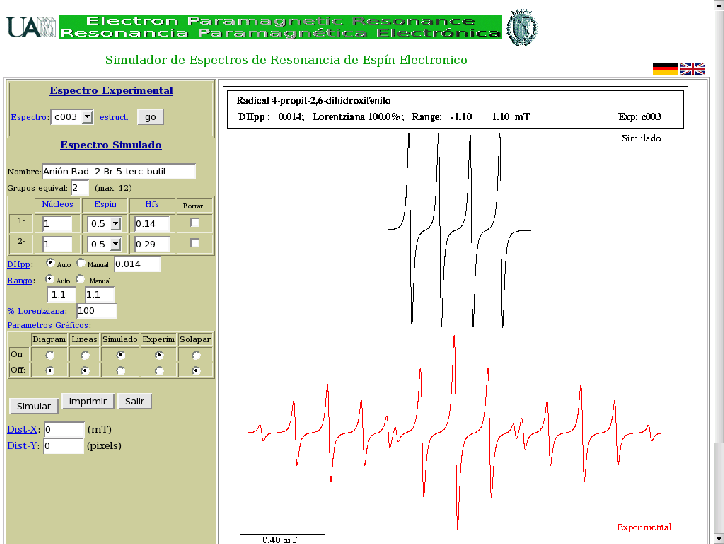
Task: Open the Dist-Y help link
Action: tap(22, 446)
